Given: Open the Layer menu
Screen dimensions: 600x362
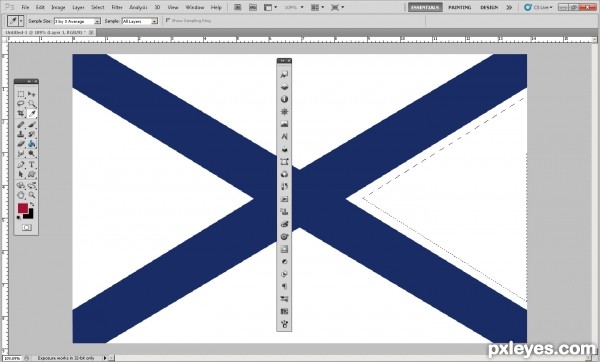Looking at the screenshot, I should [x=78, y=7].
